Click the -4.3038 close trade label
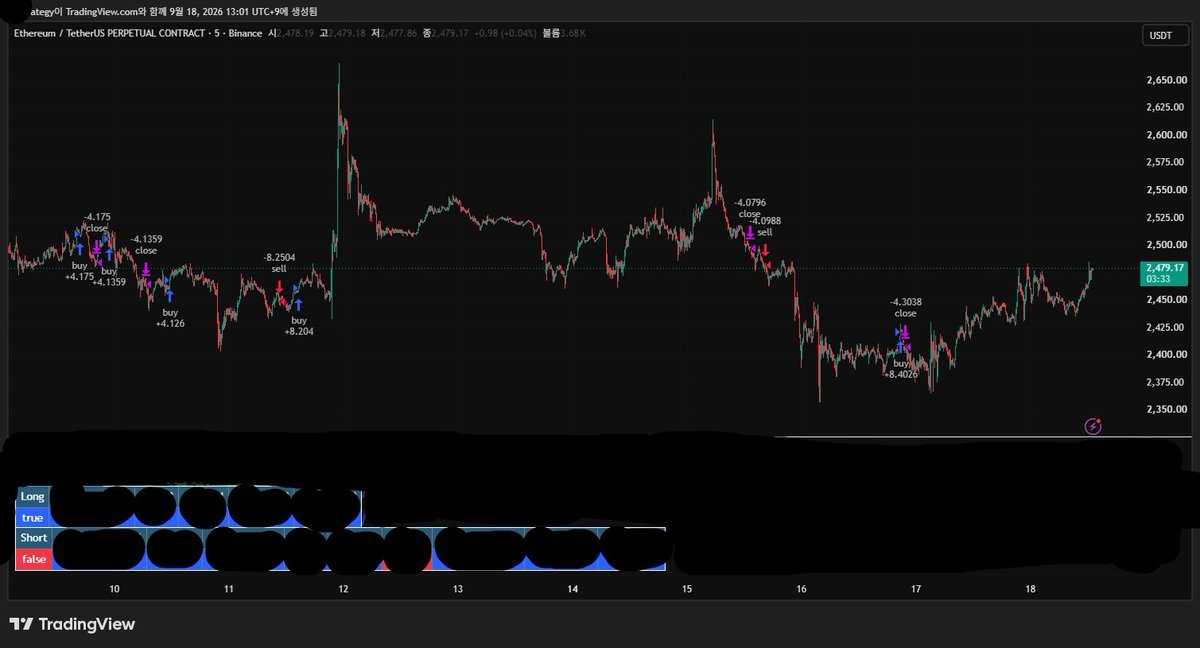 [906, 307]
